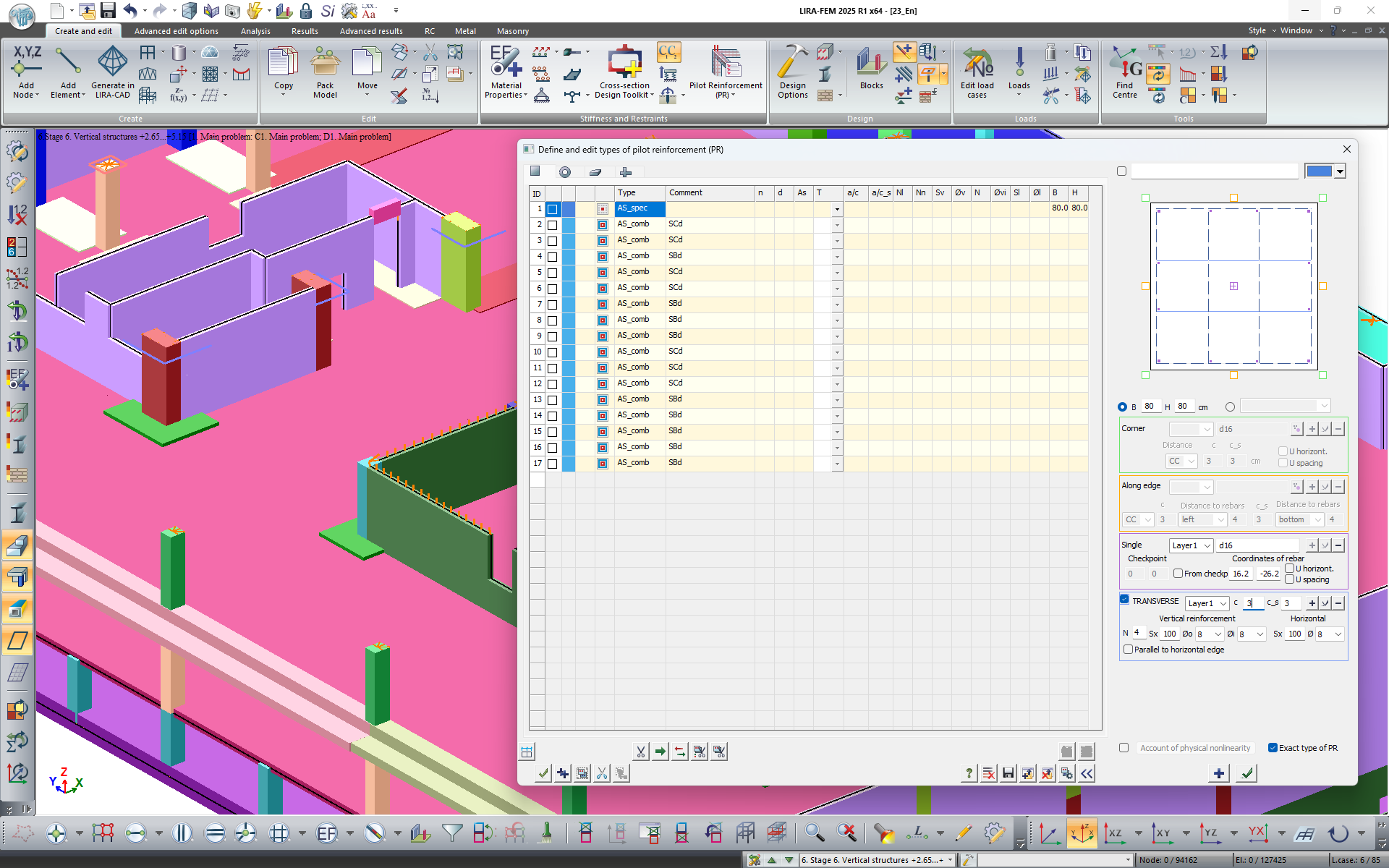Click the Edit load cases icon
This screenshot has width=1389, height=868.
[x=977, y=64]
